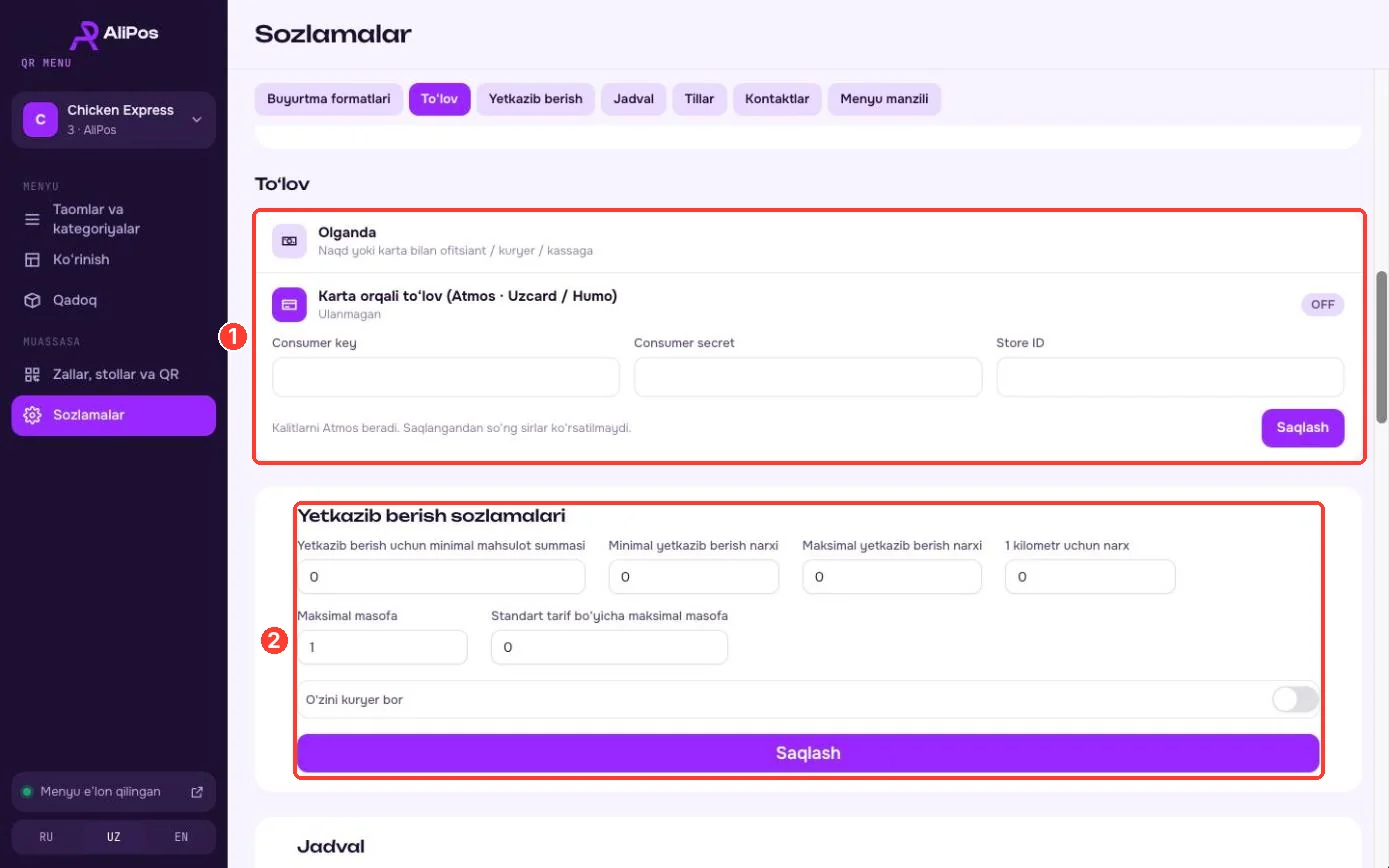Click the Ko'rinish layout icon
Viewport: 1389px width, 868px height.
pos(32,260)
